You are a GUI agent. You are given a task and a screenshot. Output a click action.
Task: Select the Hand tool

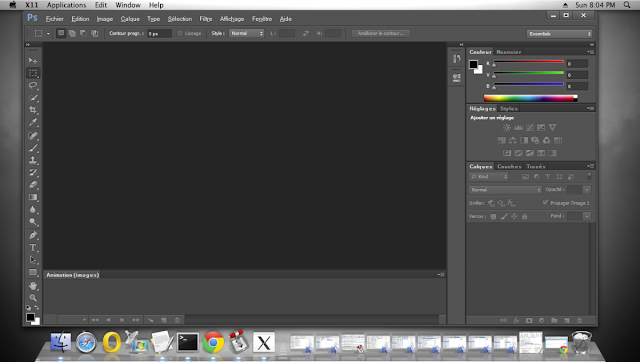33,285
